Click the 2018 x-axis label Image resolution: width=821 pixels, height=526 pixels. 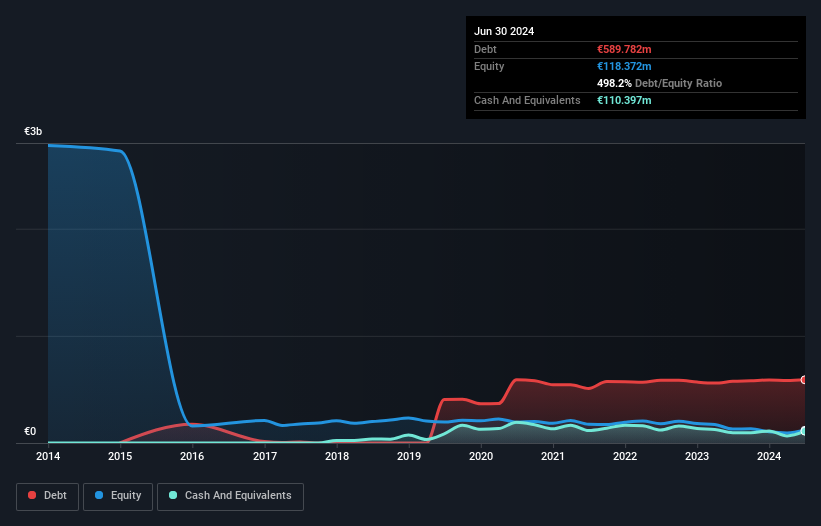[x=337, y=456]
